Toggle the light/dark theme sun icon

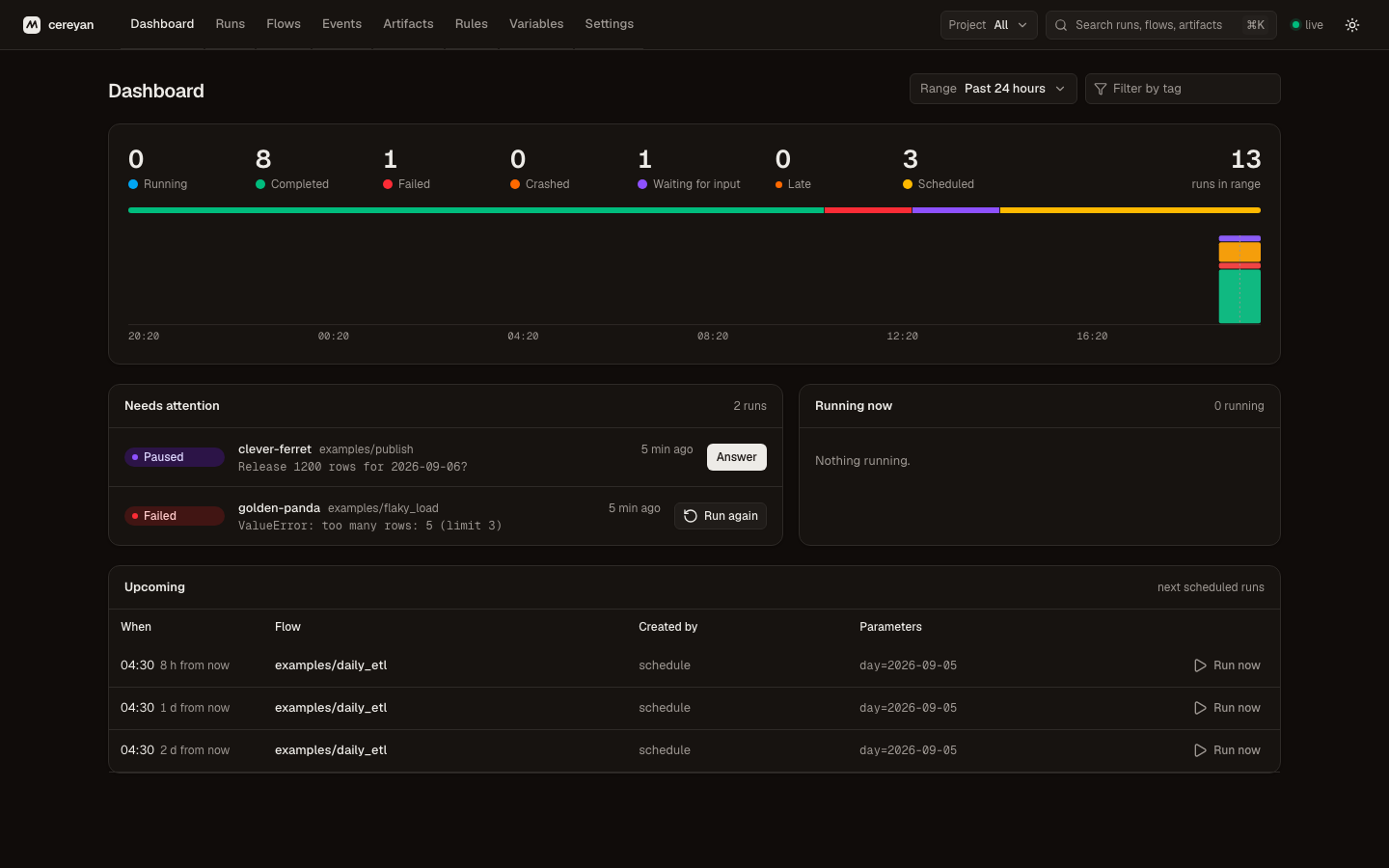(1352, 25)
